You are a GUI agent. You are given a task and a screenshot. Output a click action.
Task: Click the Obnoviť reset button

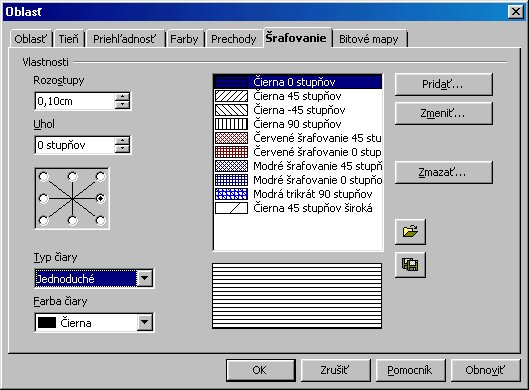tap(485, 370)
